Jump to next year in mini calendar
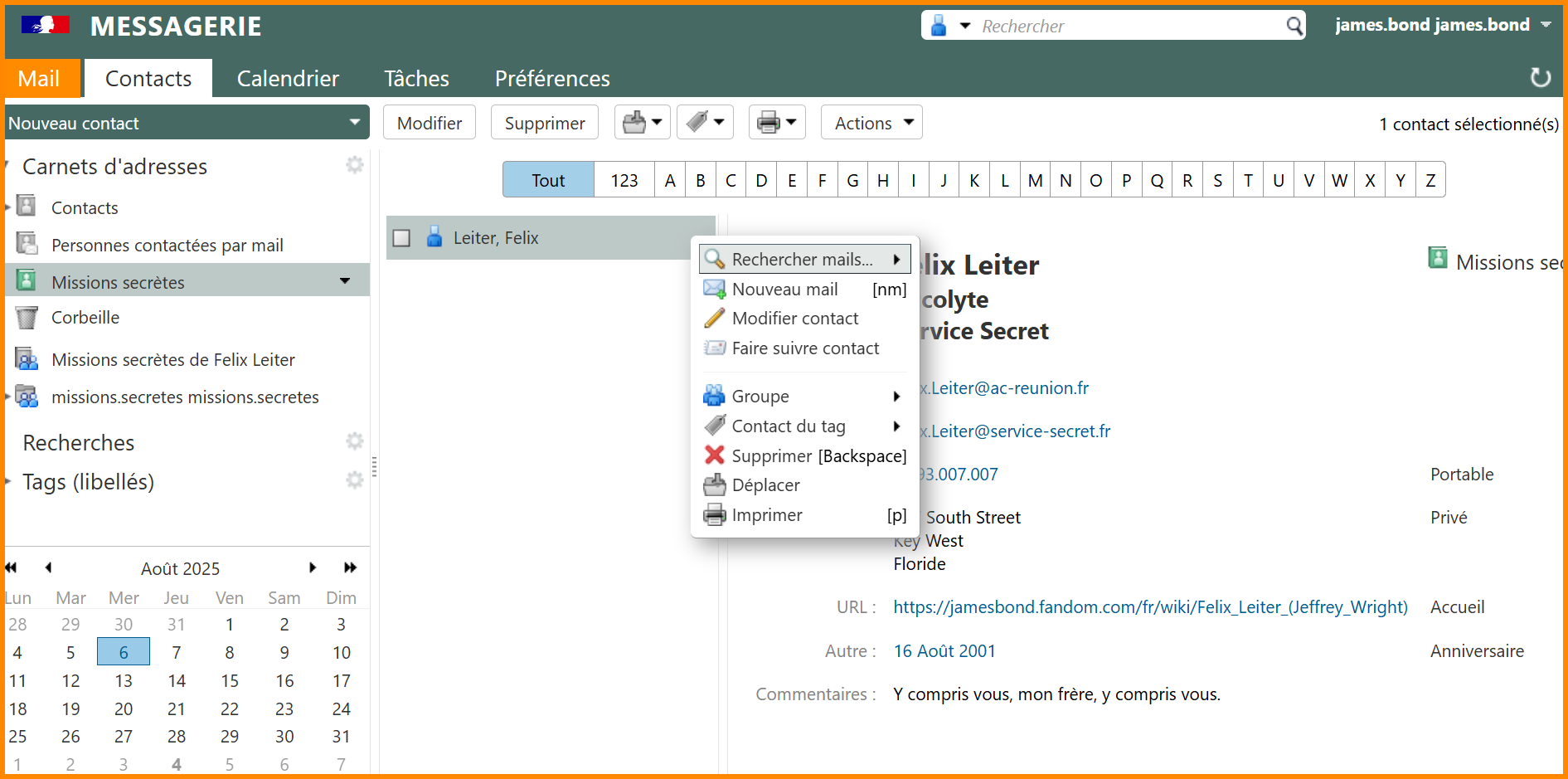The image size is (1568, 779). coord(350,567)
